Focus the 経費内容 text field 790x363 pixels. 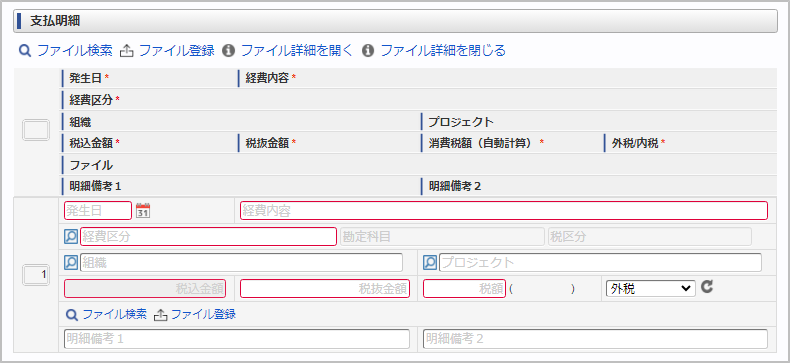click(504, 211)
